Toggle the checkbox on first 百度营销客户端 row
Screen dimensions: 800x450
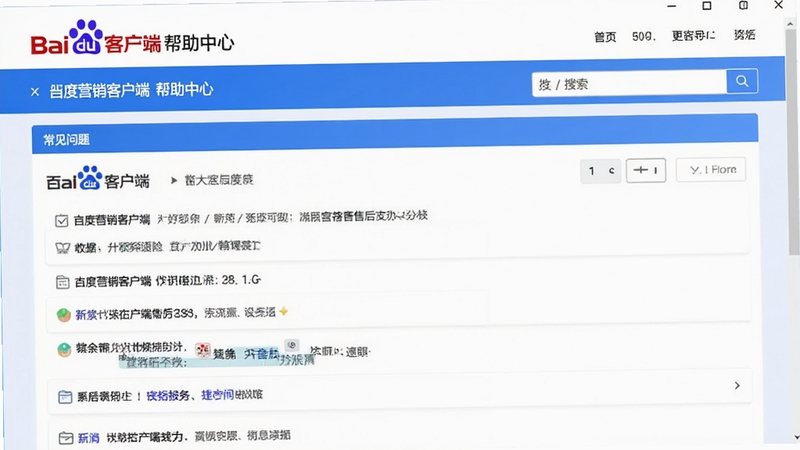click(62, 221)
